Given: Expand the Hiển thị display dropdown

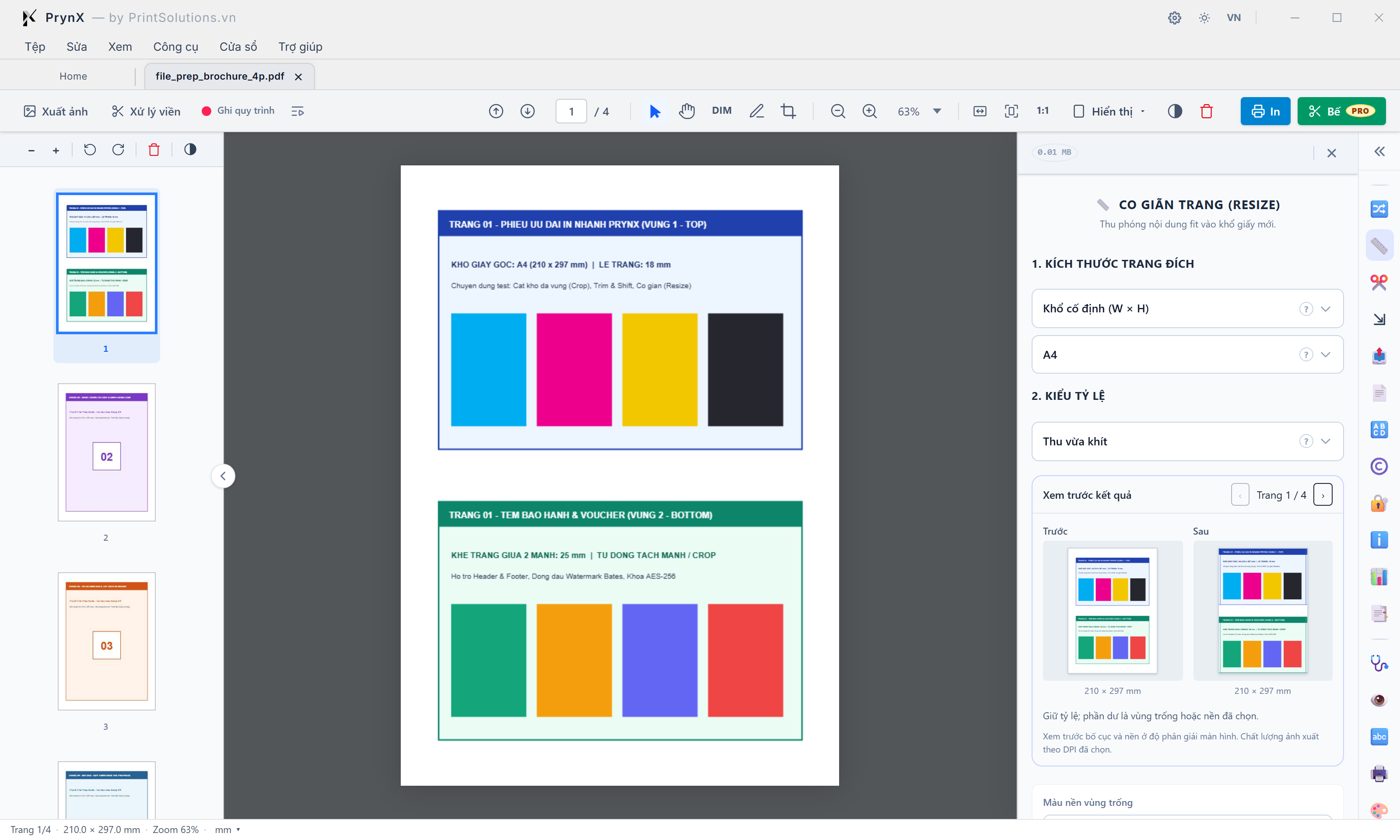Looking at the screenshot, I should coord(1109,112).
